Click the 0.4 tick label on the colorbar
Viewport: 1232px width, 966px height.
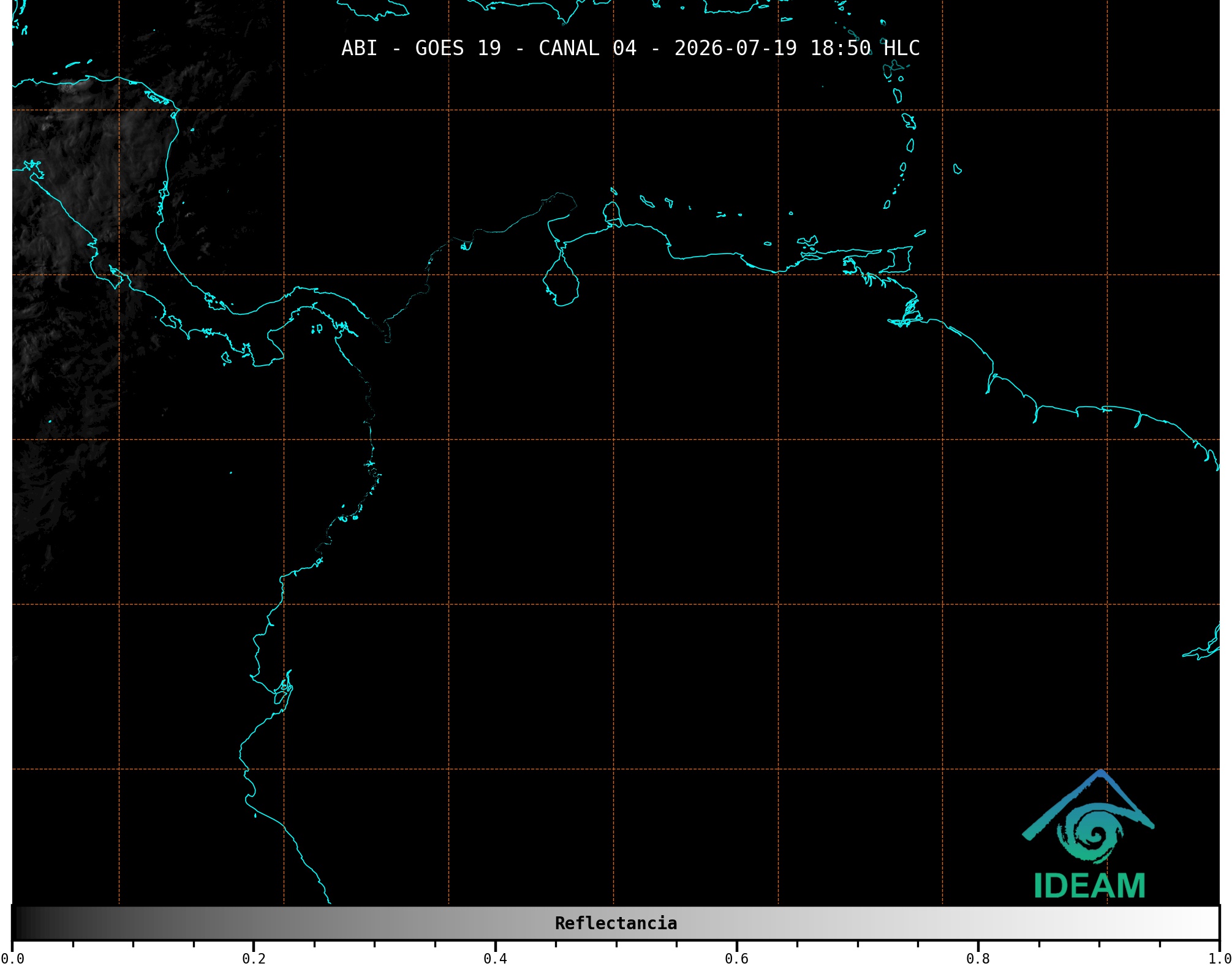(495, 958)
